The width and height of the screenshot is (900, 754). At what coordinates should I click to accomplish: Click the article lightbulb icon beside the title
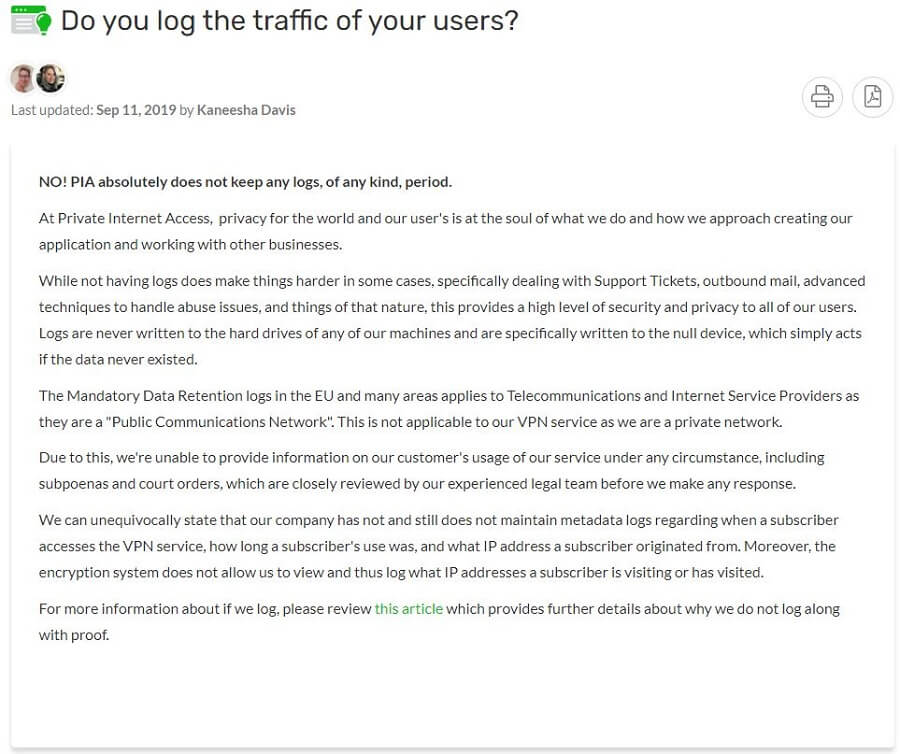pos(31,20)
